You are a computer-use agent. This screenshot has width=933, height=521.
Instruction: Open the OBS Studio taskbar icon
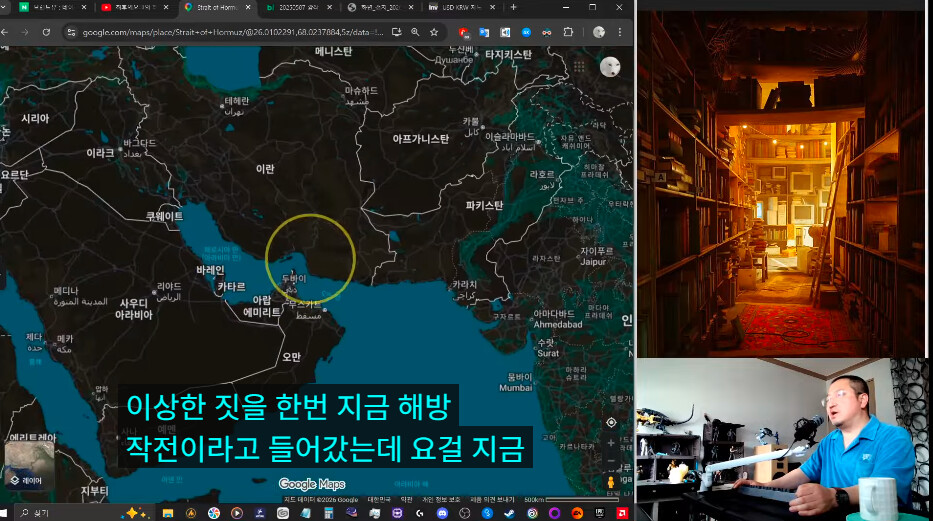pos(465,513)
